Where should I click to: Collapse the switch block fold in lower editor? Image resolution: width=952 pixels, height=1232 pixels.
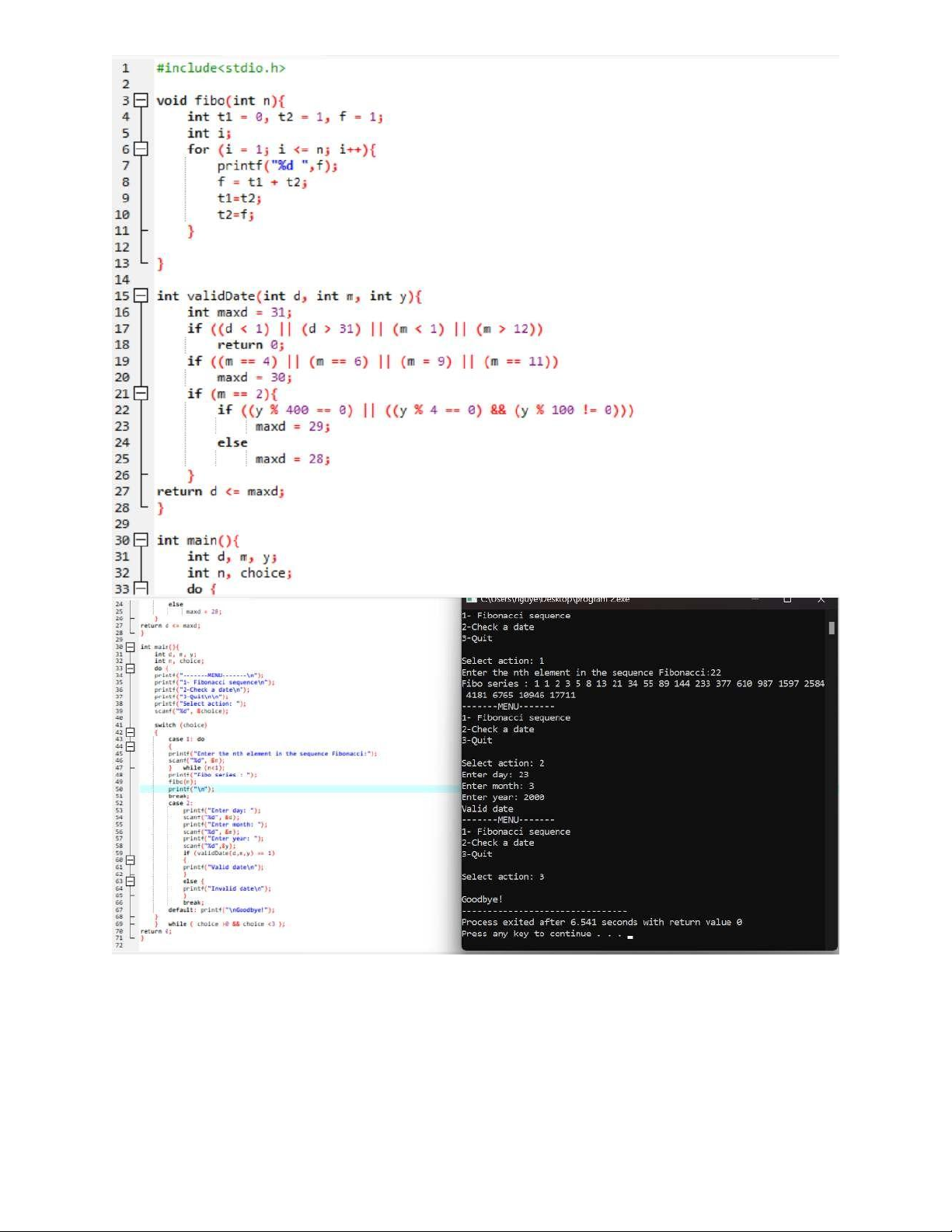(131, 732)
